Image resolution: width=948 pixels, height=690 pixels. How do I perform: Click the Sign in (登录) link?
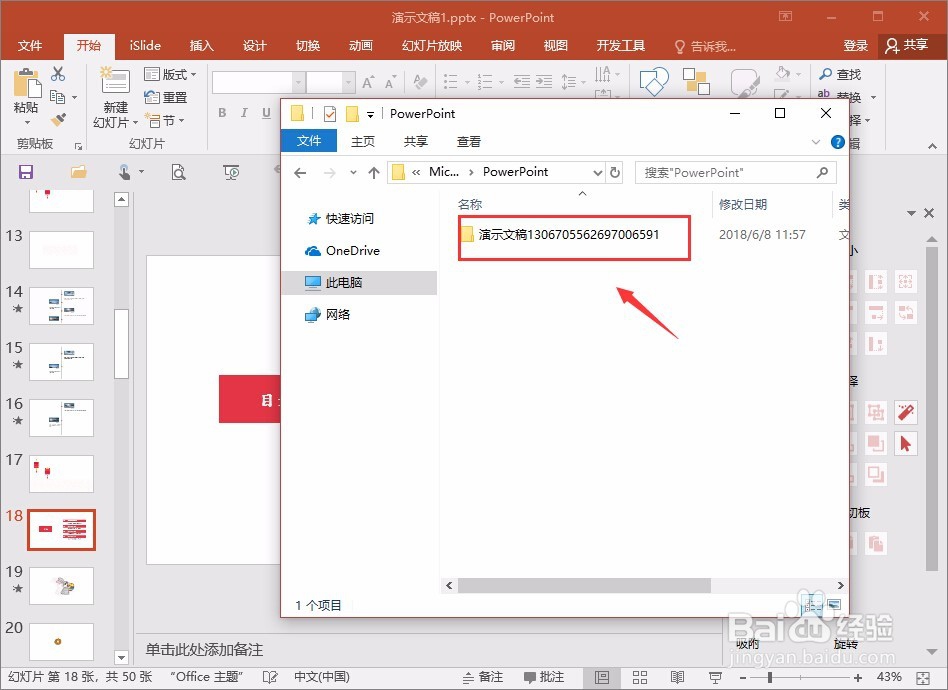point(855,45)
